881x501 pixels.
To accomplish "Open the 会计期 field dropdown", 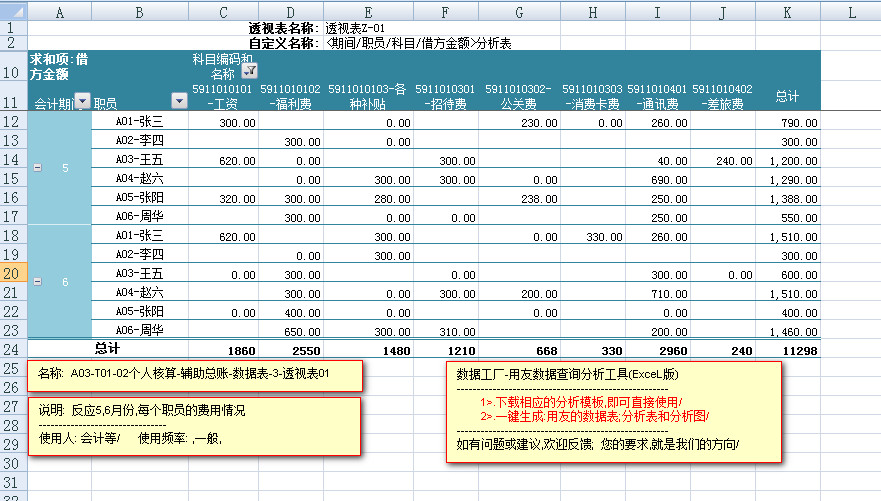I will 83,102.
